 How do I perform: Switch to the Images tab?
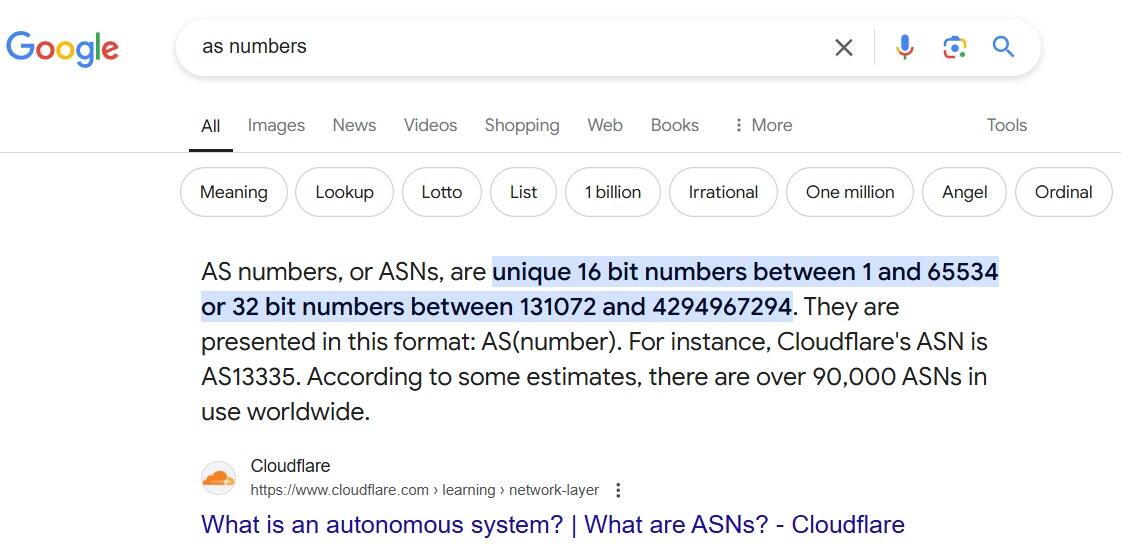coord(276,125)
